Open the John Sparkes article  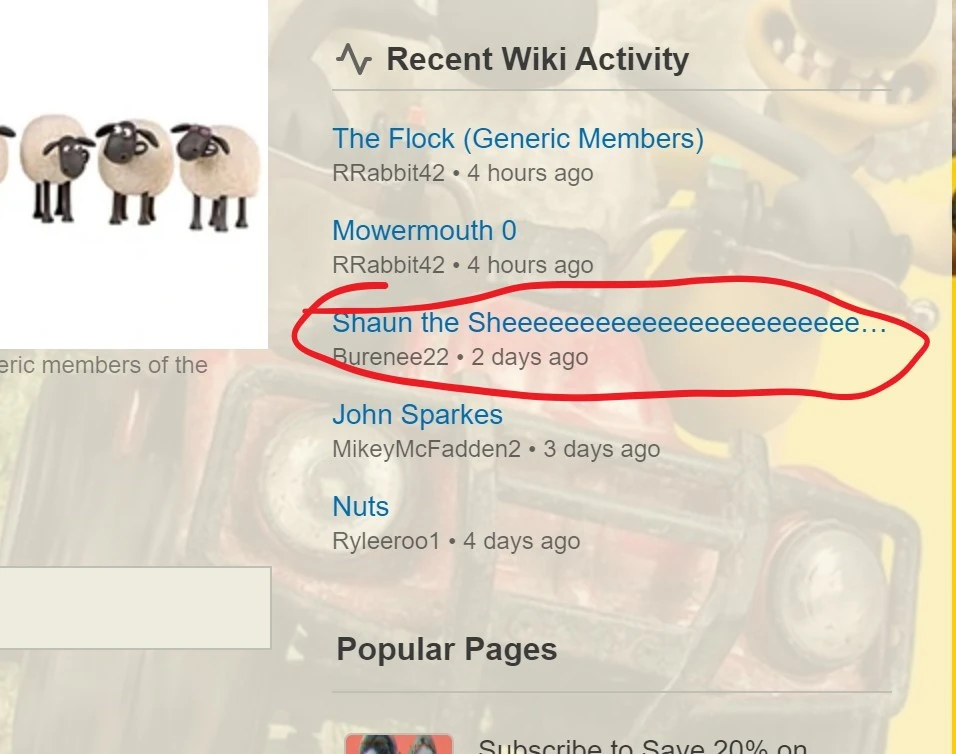[x=418, y=414]
